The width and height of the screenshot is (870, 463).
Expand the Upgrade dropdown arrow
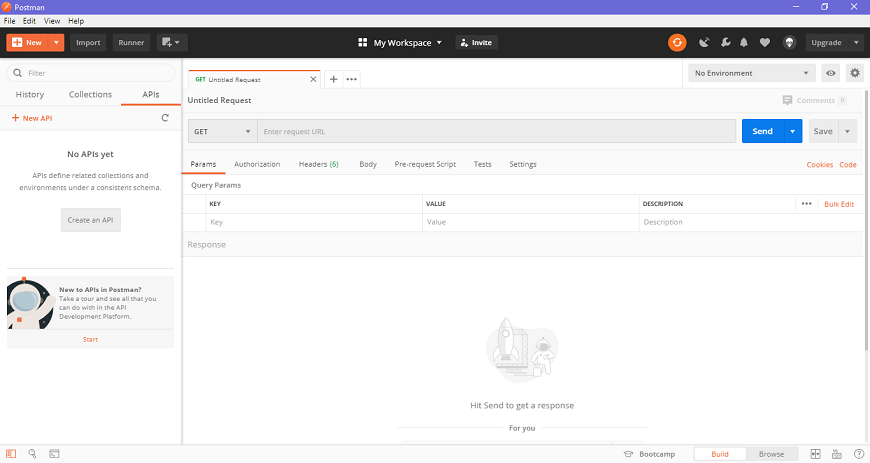coord(856,43)
